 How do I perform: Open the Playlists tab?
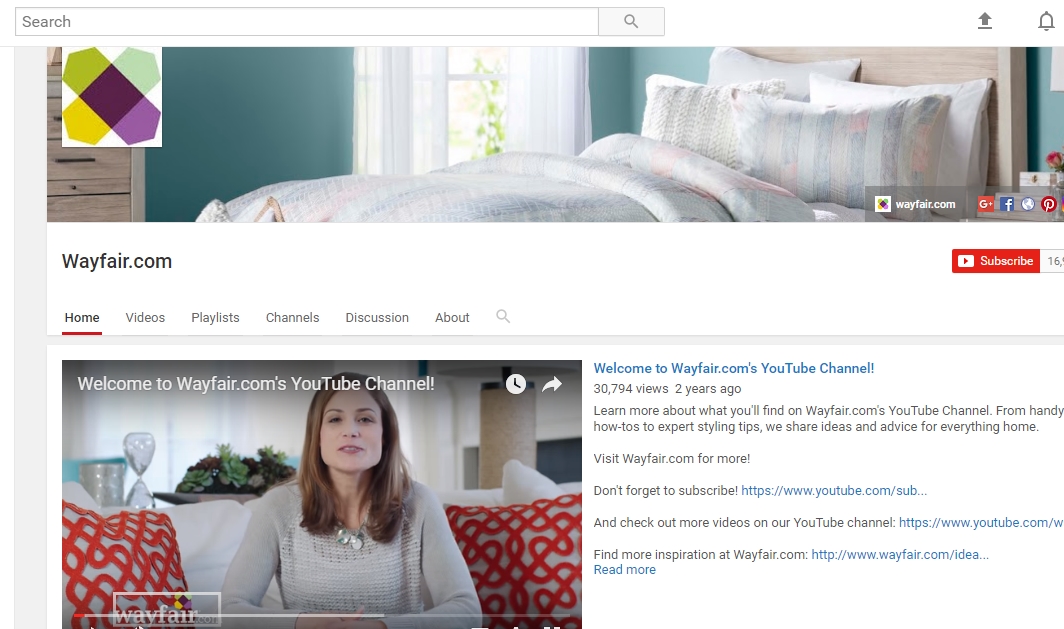215,318
